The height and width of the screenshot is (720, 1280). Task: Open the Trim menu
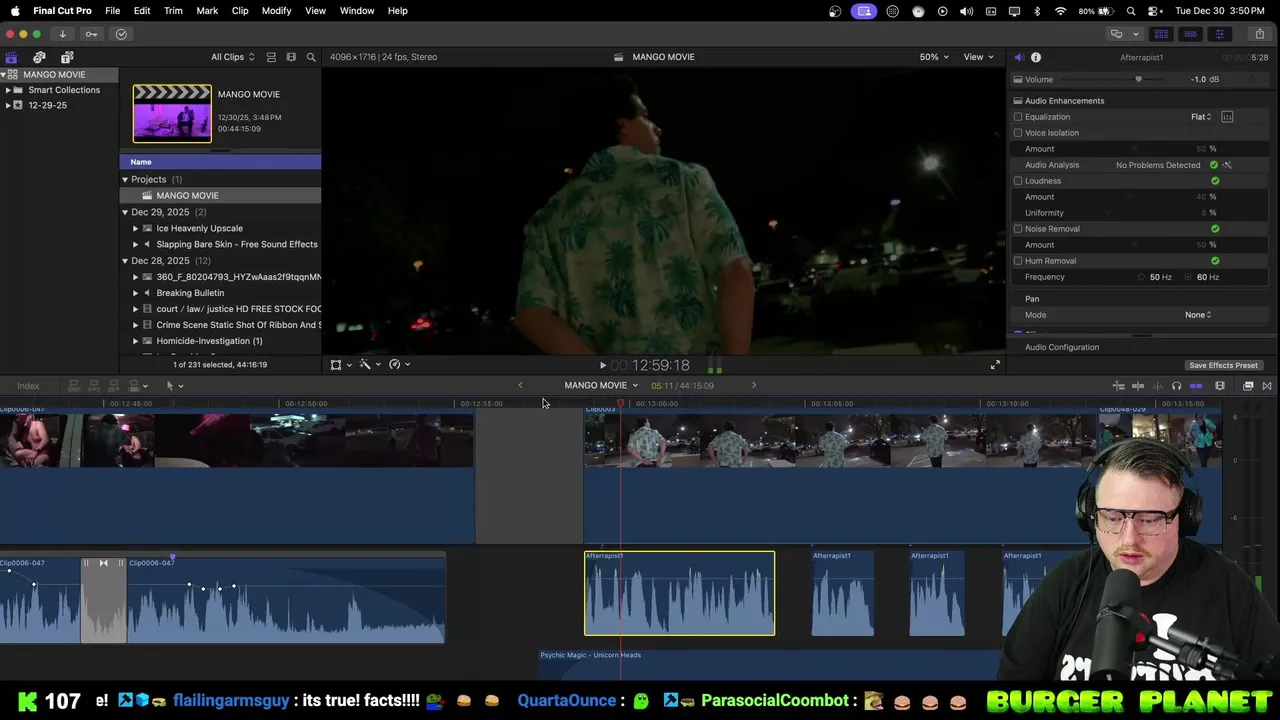(173, 11)
